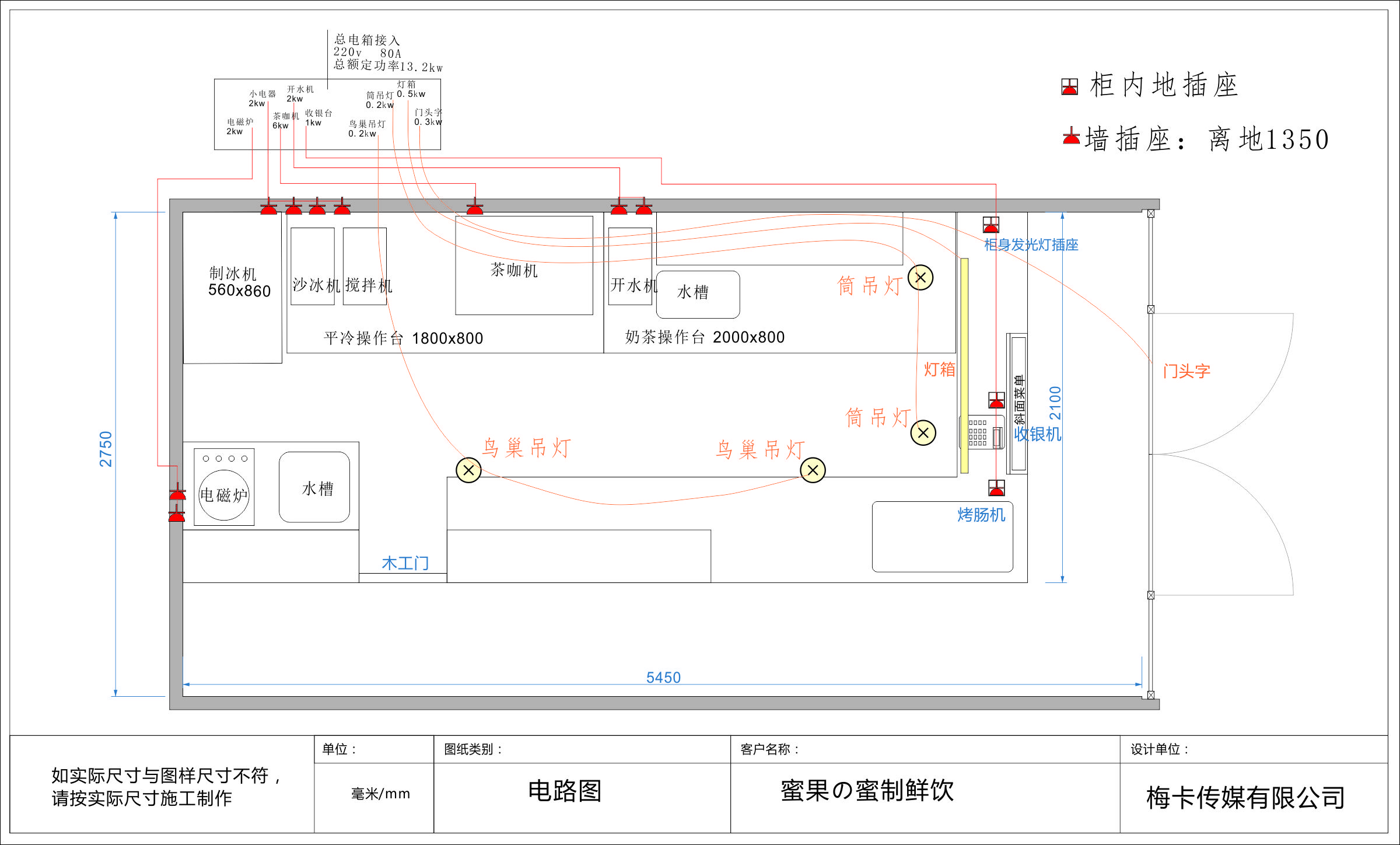Click the wall socket directly above 开水机

(619, 207)
